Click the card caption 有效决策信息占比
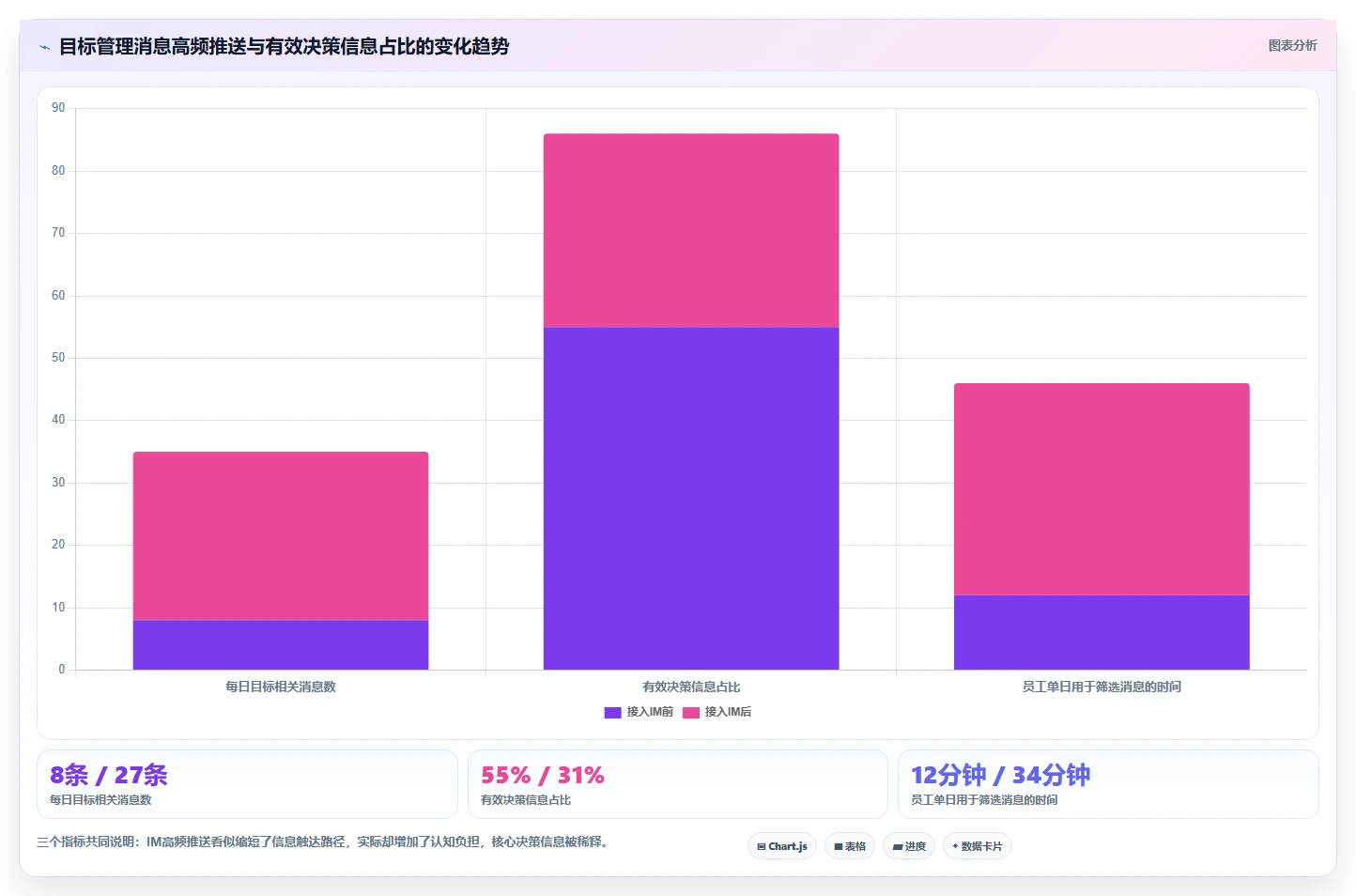The image size is (1356, 896). coord(526,800)
